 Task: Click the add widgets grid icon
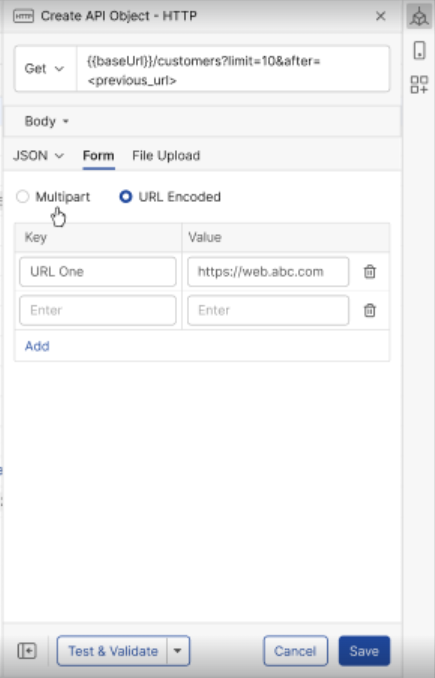click(x=419, y=84)
